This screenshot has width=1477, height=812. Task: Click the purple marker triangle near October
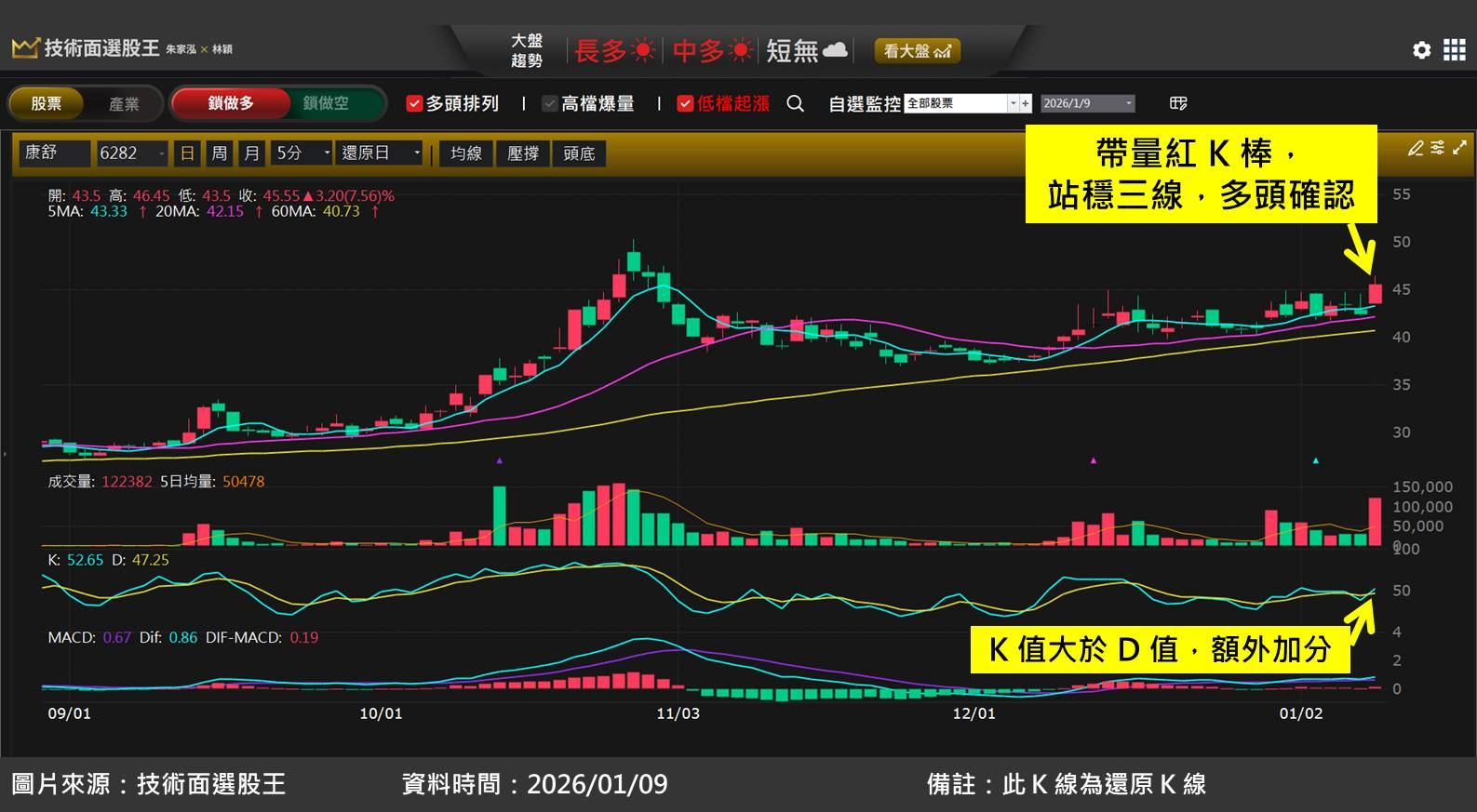(500, 460)
